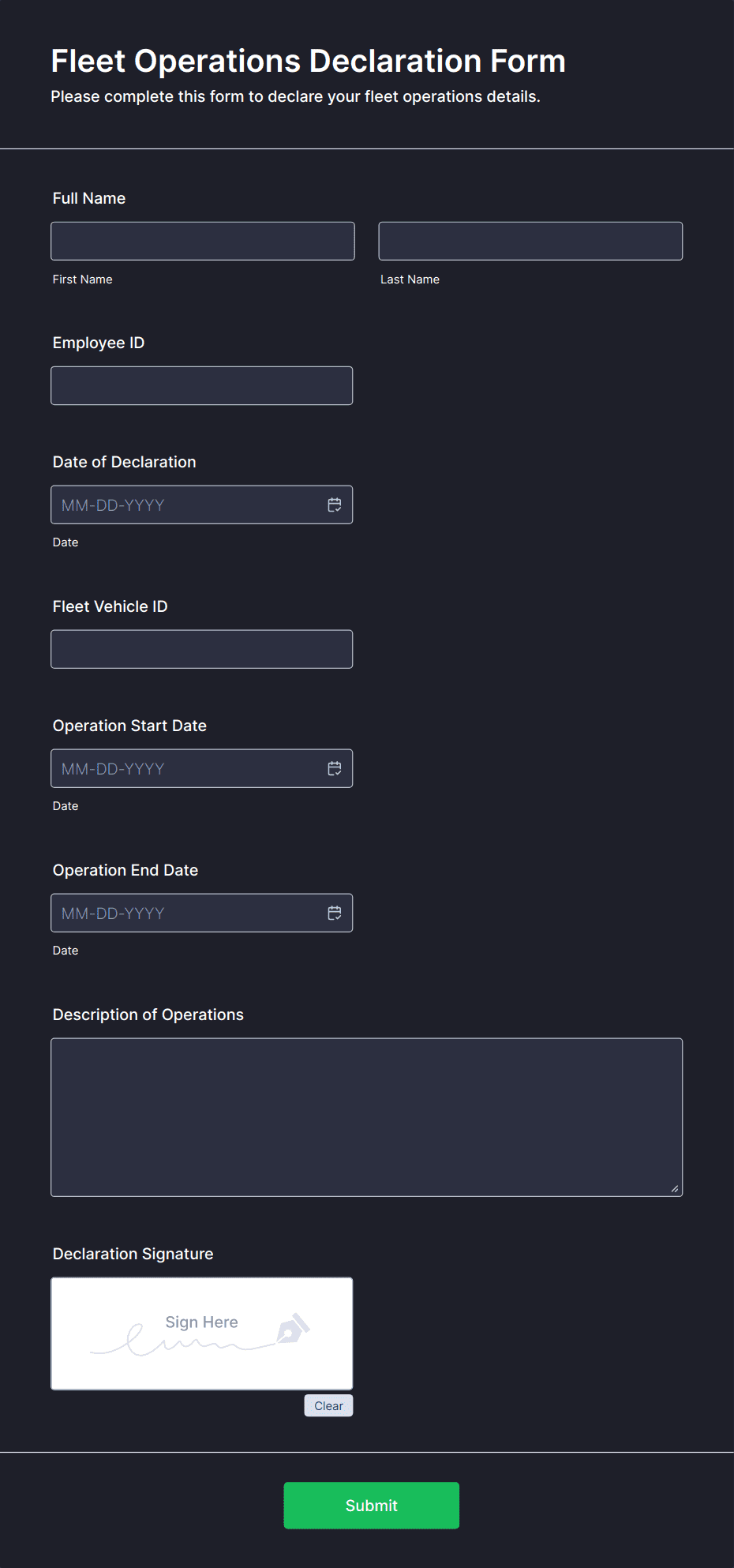Click the Sign Here signature pad
Image resolution: width=734 pixels, height=1568 pixels.
coord(202,1334)
